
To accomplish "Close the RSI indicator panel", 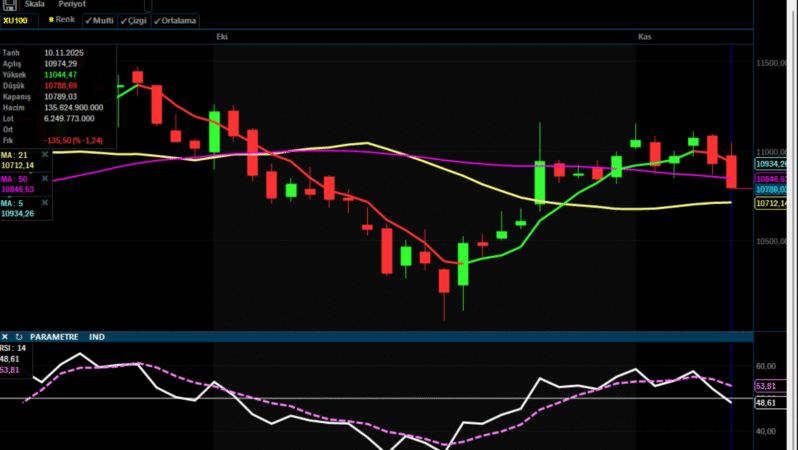I will 6,337.
